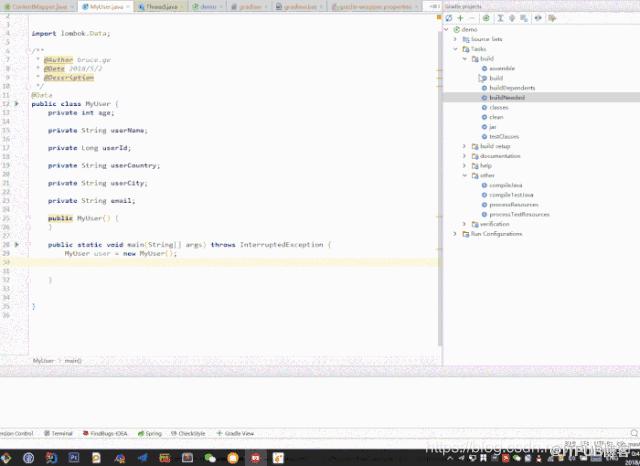Collapse the demo project node
Screen dimensions: 640x466
447,29
